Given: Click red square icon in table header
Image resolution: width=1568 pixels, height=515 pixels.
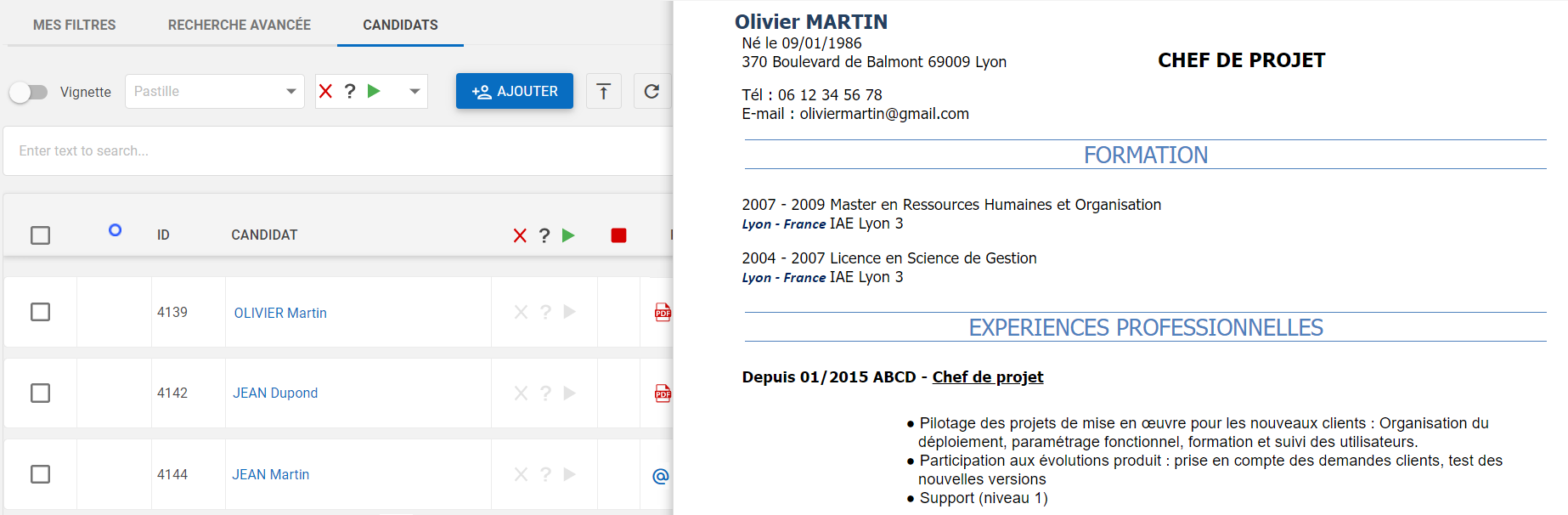Looking at the screenshot, I should coord(618,235).
